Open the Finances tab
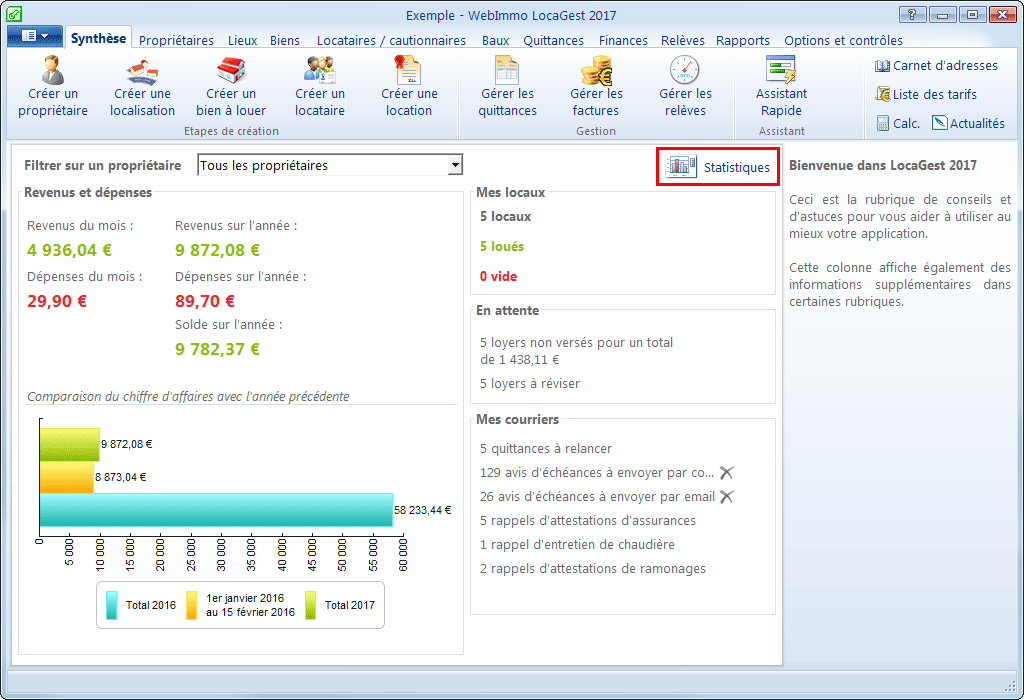Viewport: 1024px width, 700px height. point(623,40)
